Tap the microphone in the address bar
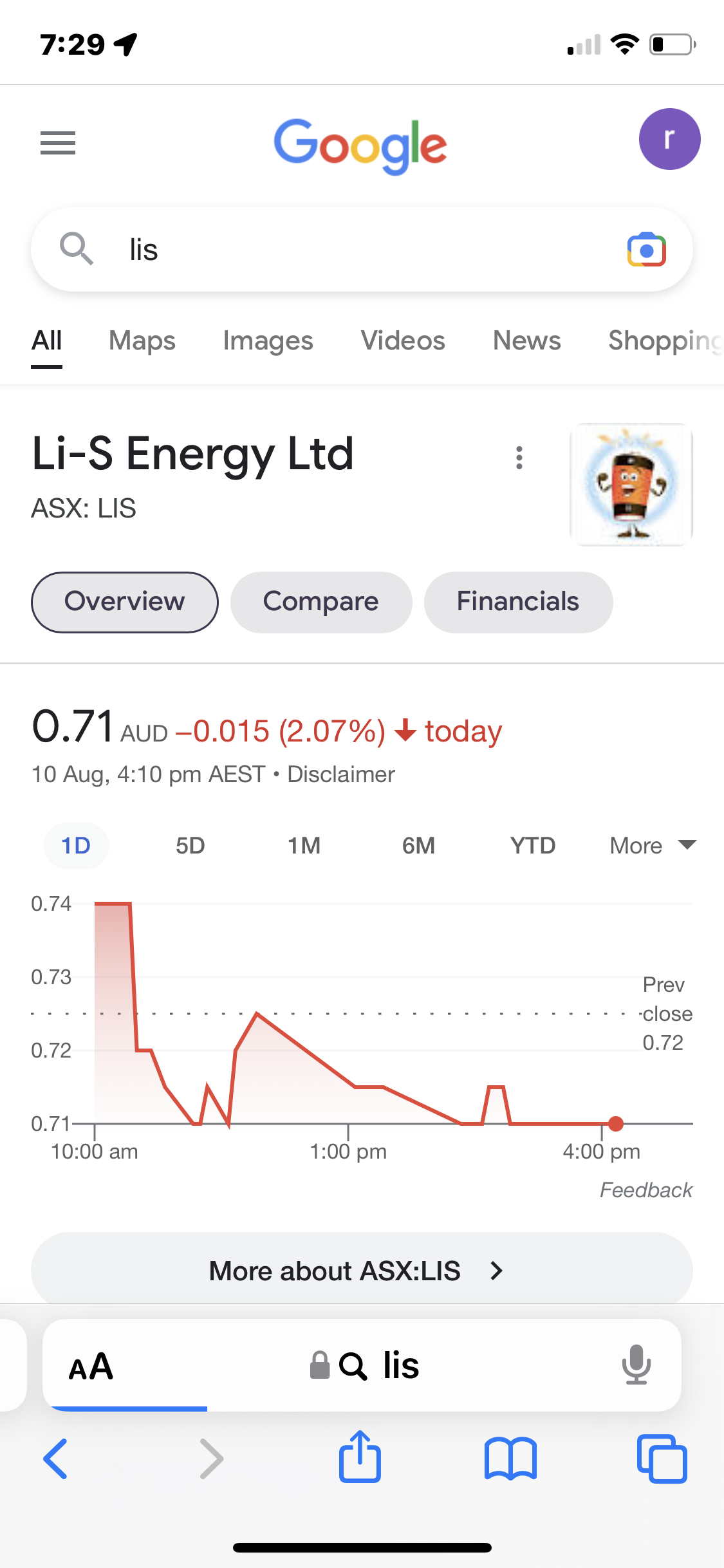The image size is (724, 1568). coord(636,1365)
